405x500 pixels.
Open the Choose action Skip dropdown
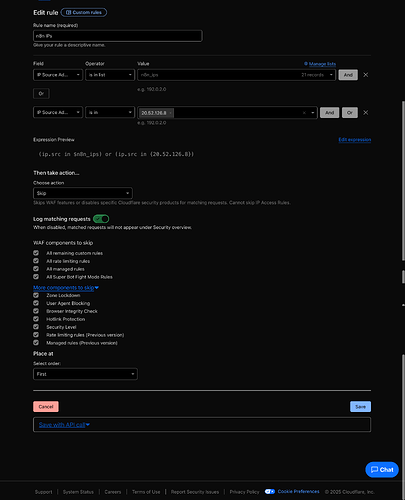pyautogui.click(x=83, y=193)
